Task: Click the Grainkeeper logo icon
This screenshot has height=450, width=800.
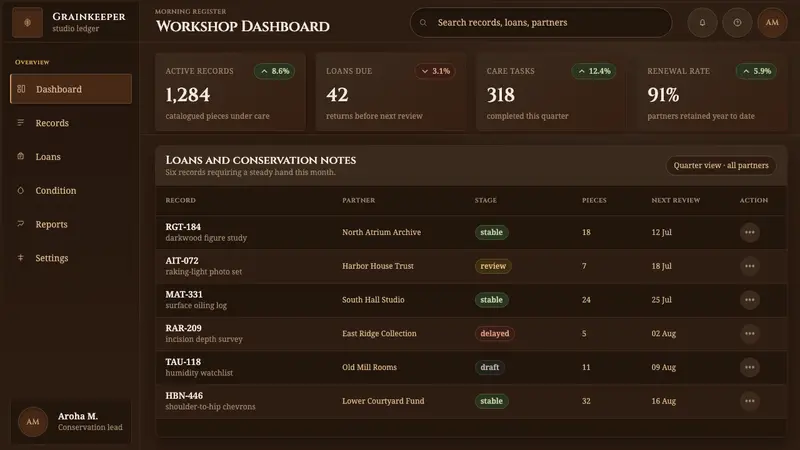Action: 28,22
